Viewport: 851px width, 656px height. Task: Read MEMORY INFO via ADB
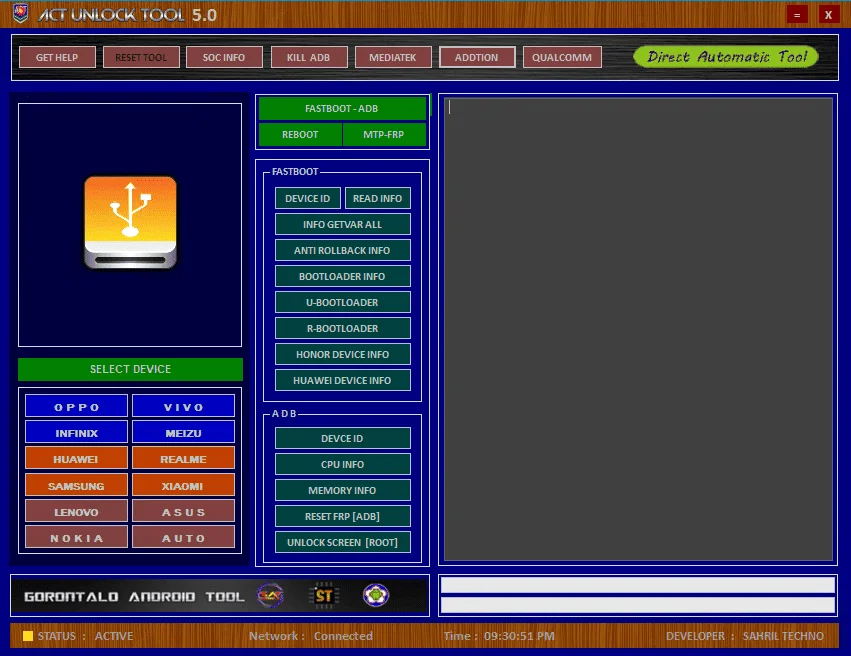coord(342,491)
